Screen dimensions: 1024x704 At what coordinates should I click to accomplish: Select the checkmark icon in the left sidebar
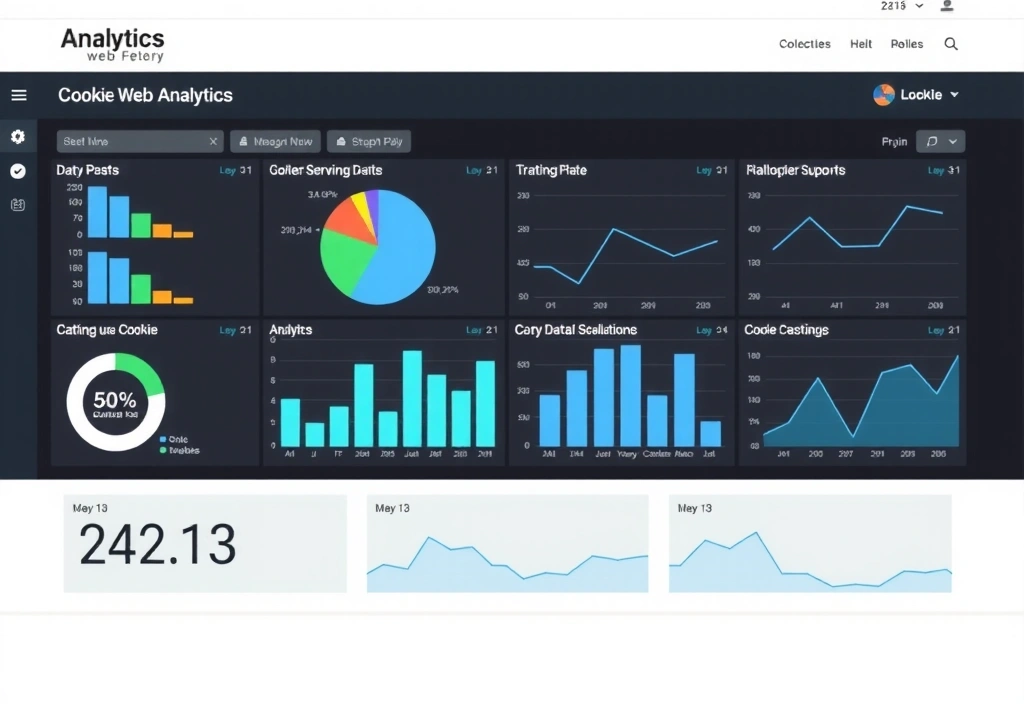(x=17, y=170)
